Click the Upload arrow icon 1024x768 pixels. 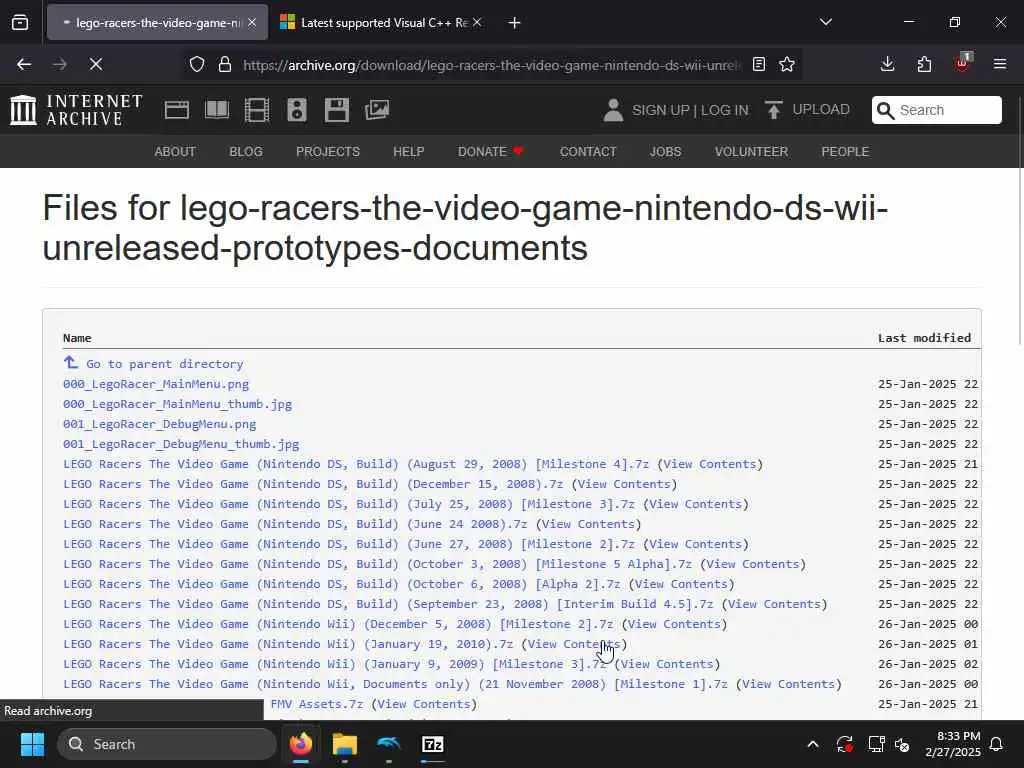pyautogui.click(x=773, y=110)
